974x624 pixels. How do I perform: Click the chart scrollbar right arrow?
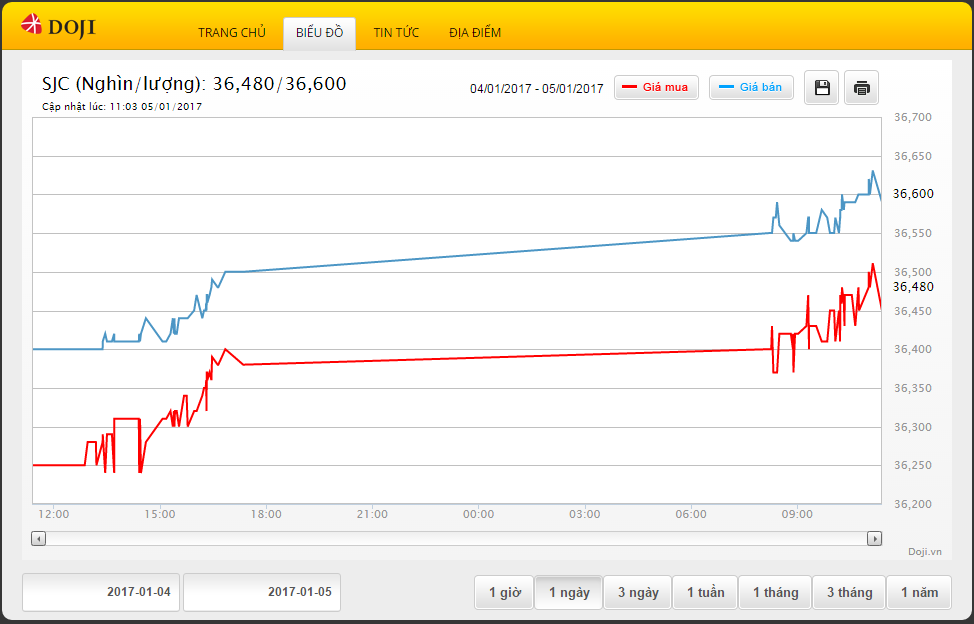point(875,539)
